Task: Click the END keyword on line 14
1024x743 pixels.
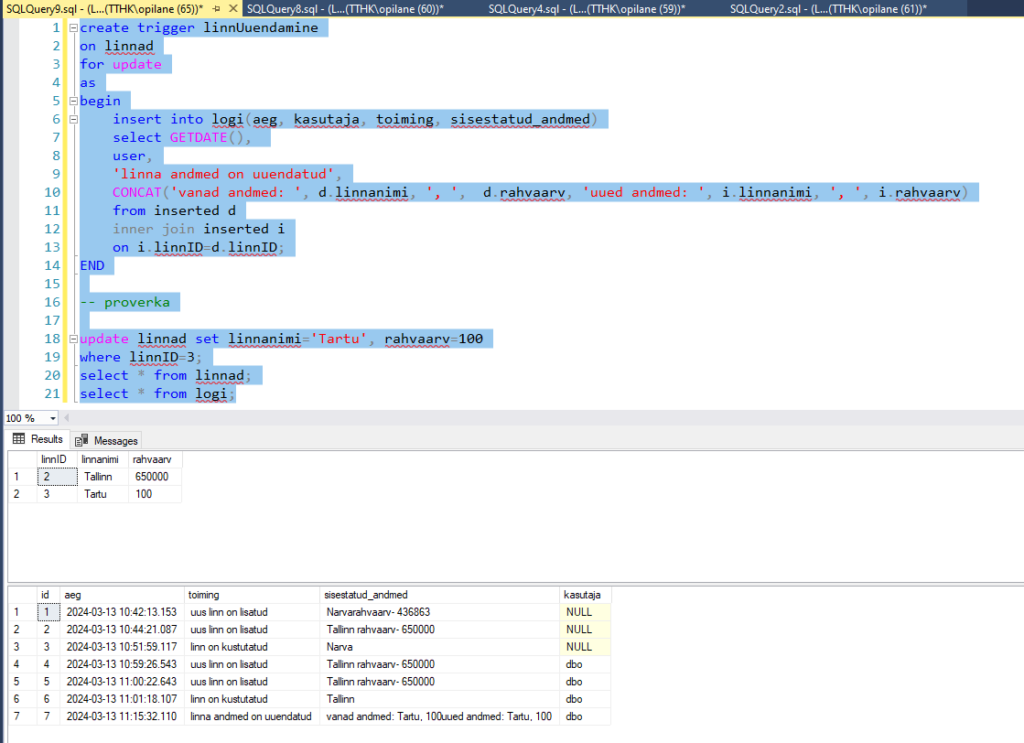Action: pyautogui.click(x=92, y=266)
